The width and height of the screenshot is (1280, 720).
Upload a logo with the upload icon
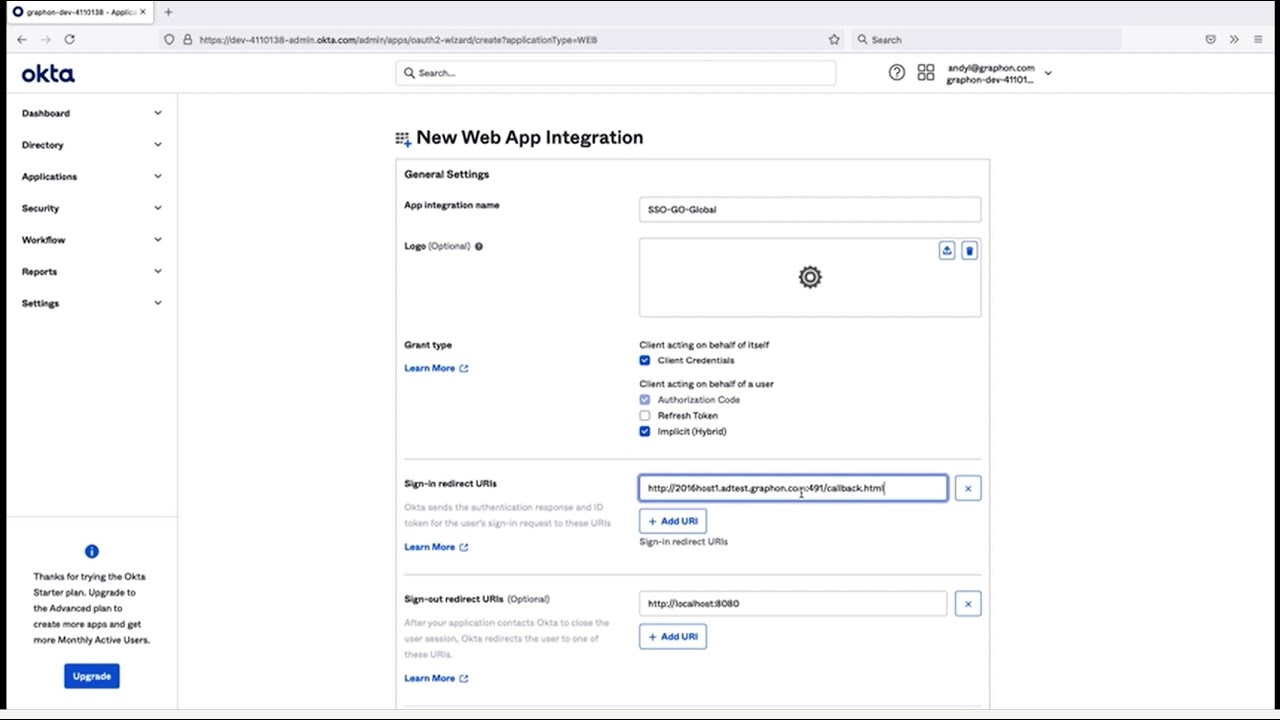(x=947, y=251)
